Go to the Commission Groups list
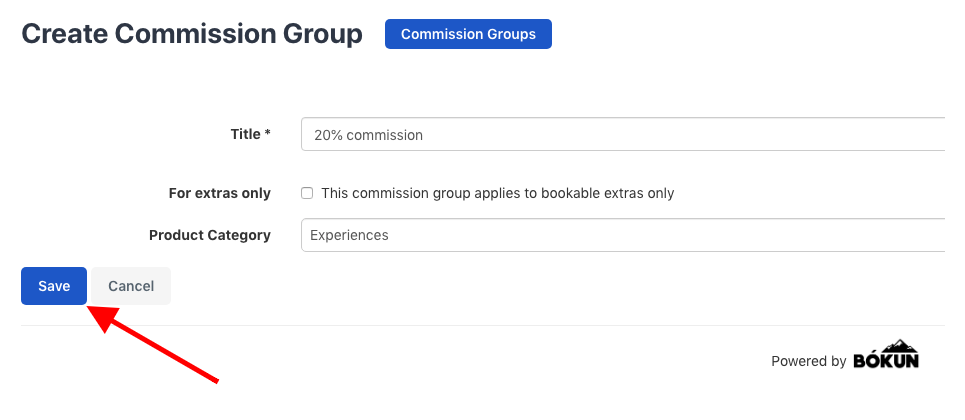This screenshot has width=965, height=420. (x=468, y=34)
